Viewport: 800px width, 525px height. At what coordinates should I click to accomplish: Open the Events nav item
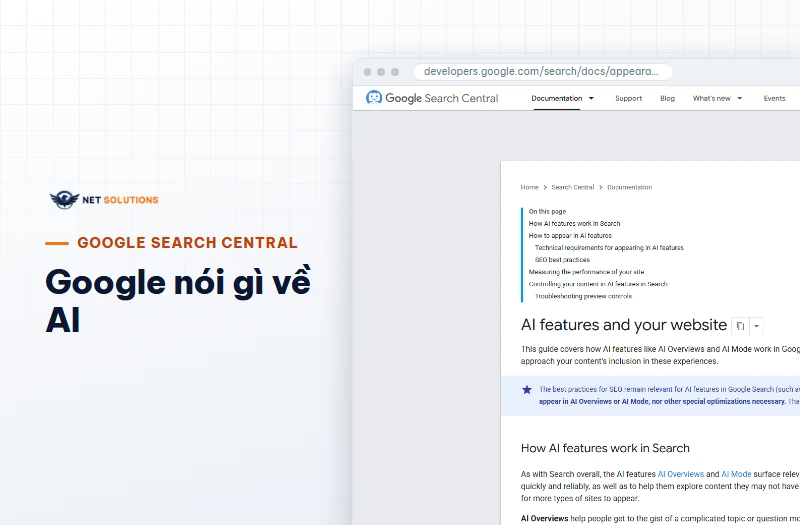coord(774,98)
